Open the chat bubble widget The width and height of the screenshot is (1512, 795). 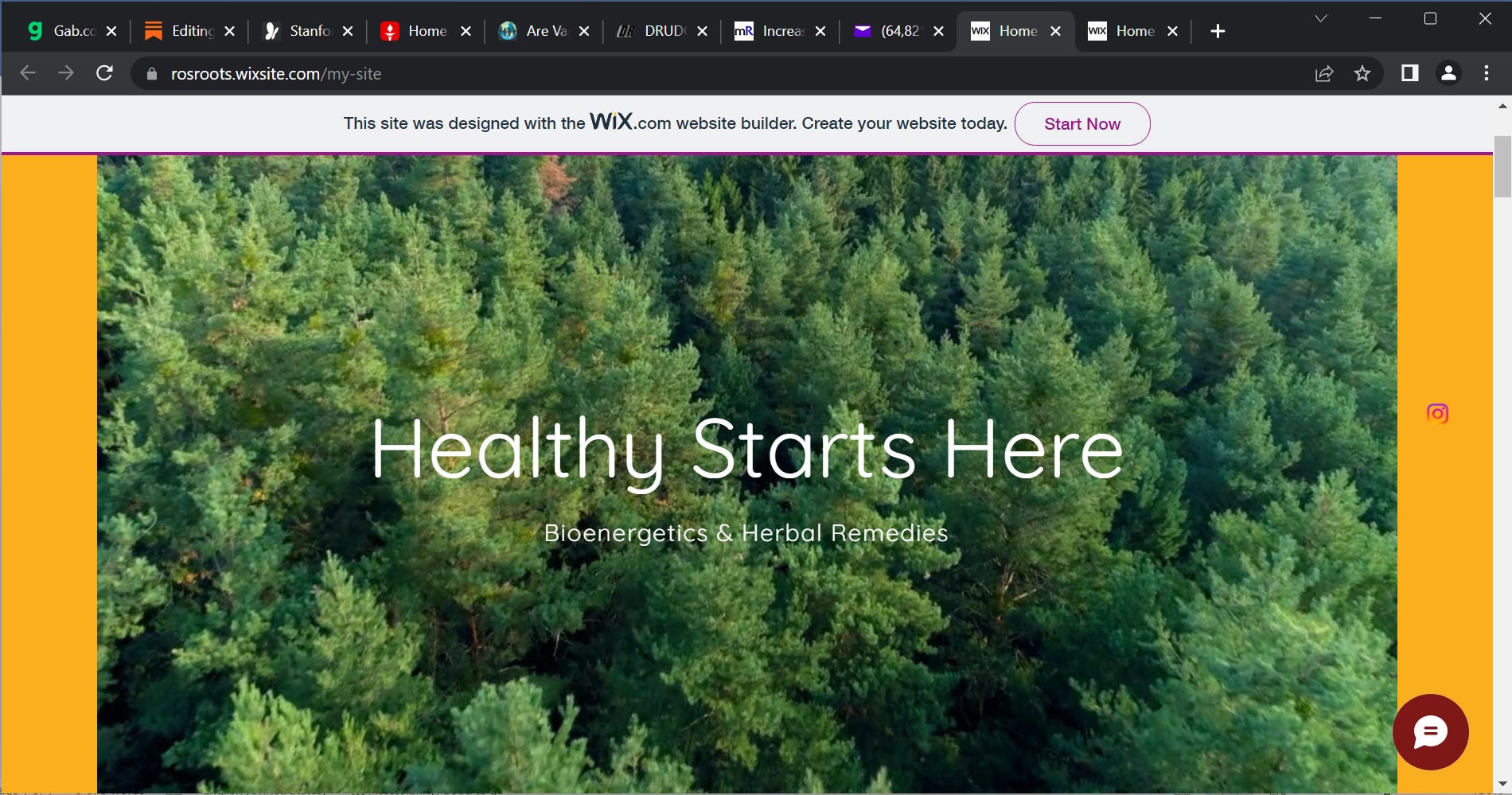(1430, 732)
